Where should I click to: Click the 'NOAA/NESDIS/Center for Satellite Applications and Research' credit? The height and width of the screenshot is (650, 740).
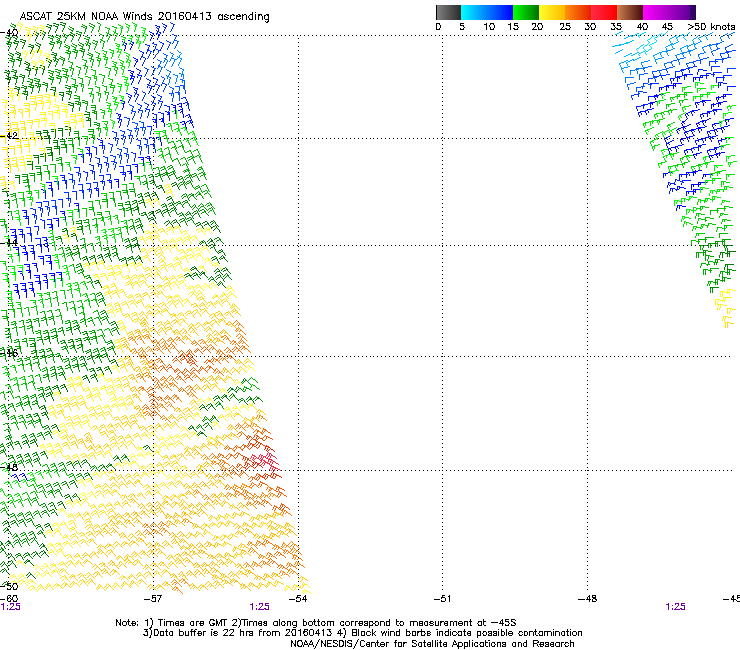(432, 644)
